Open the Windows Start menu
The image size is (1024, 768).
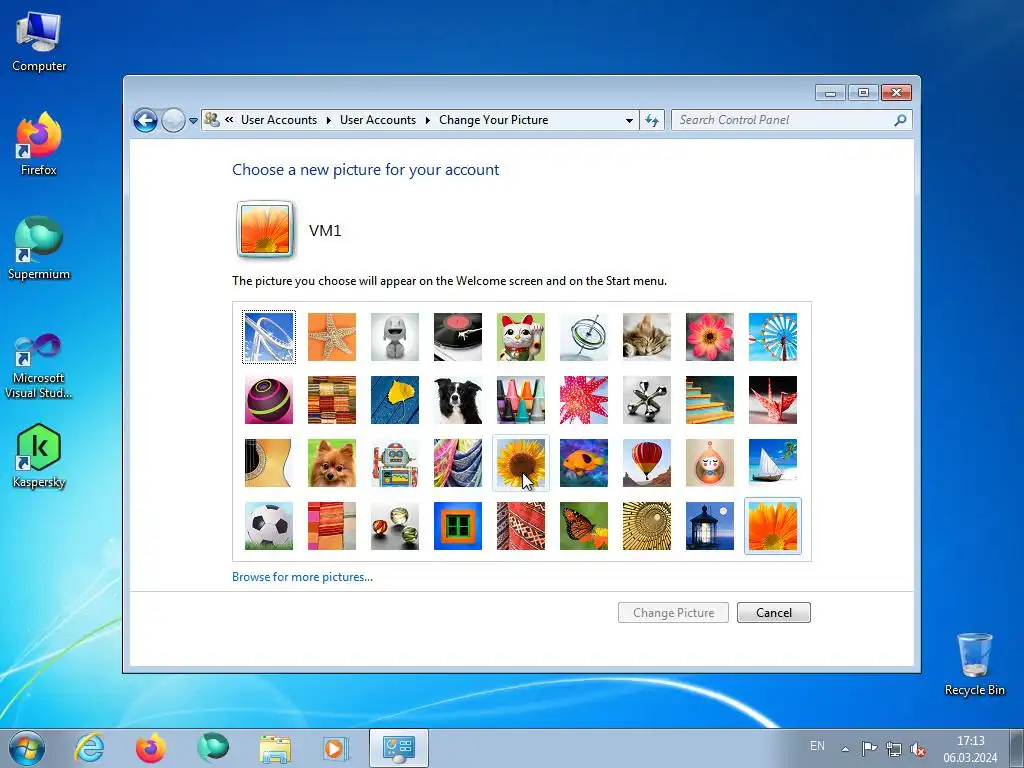[27, 748]
